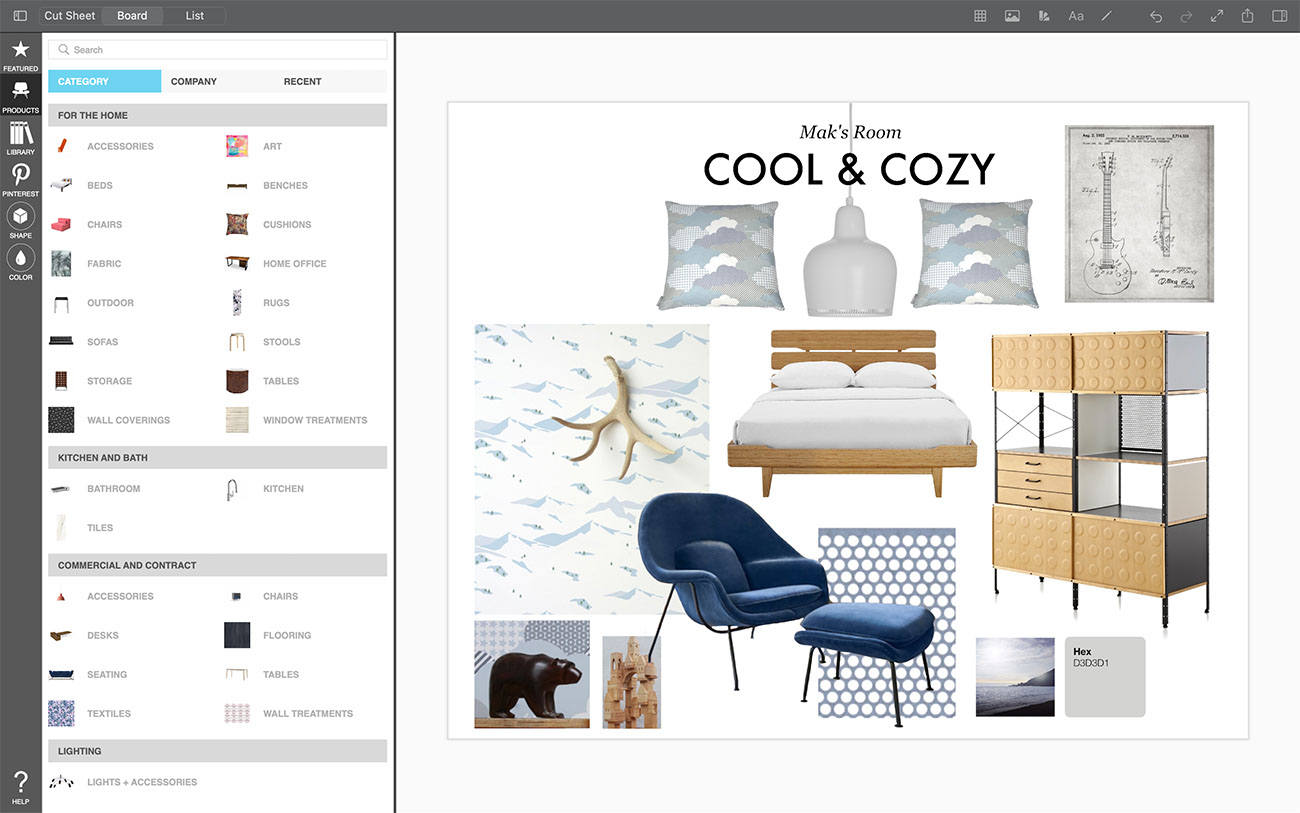Switch to the List view

(x=195, y=16)
